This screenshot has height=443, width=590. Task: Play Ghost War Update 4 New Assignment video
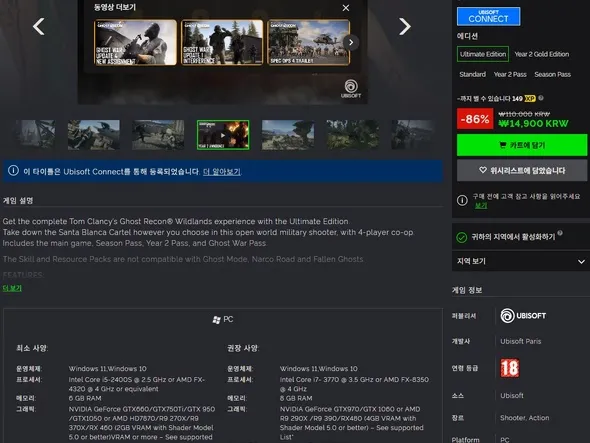pos(135,43)
